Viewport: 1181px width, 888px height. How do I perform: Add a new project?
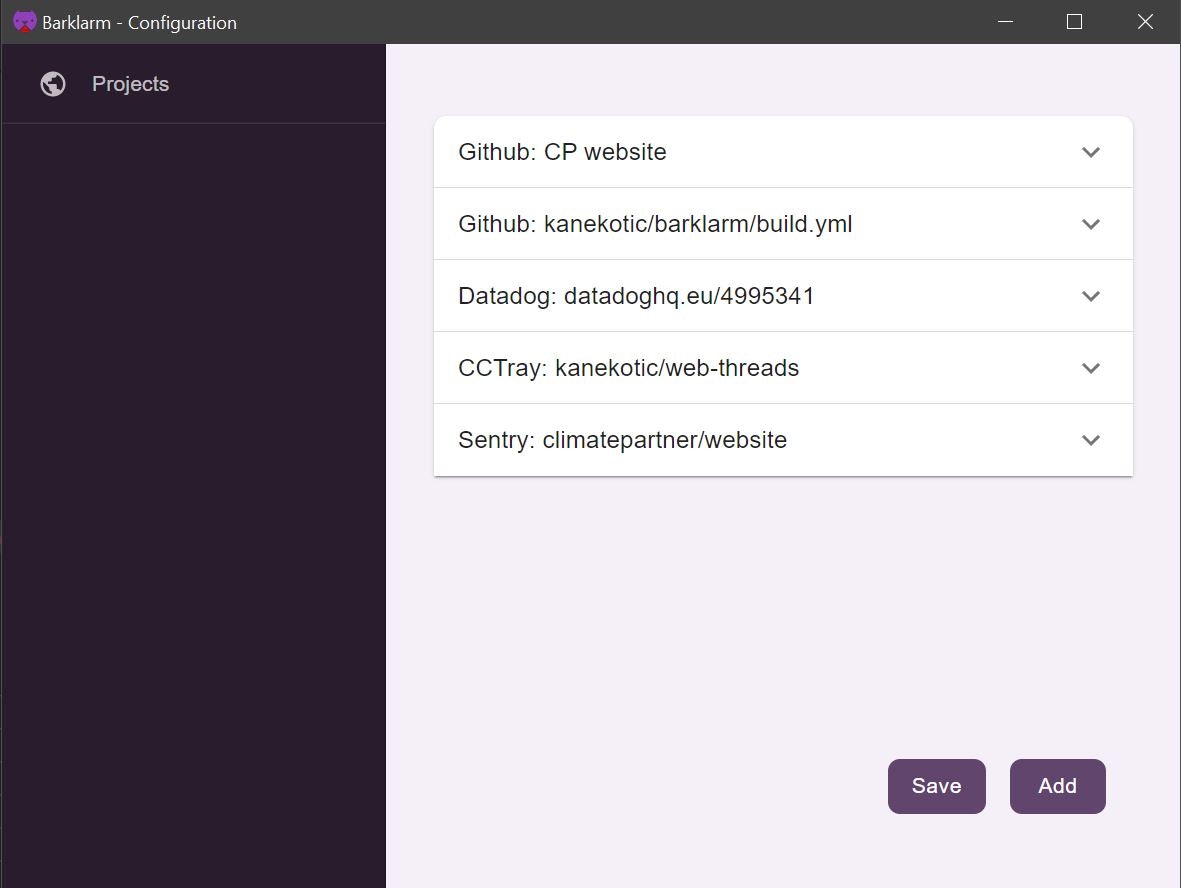1057,786
